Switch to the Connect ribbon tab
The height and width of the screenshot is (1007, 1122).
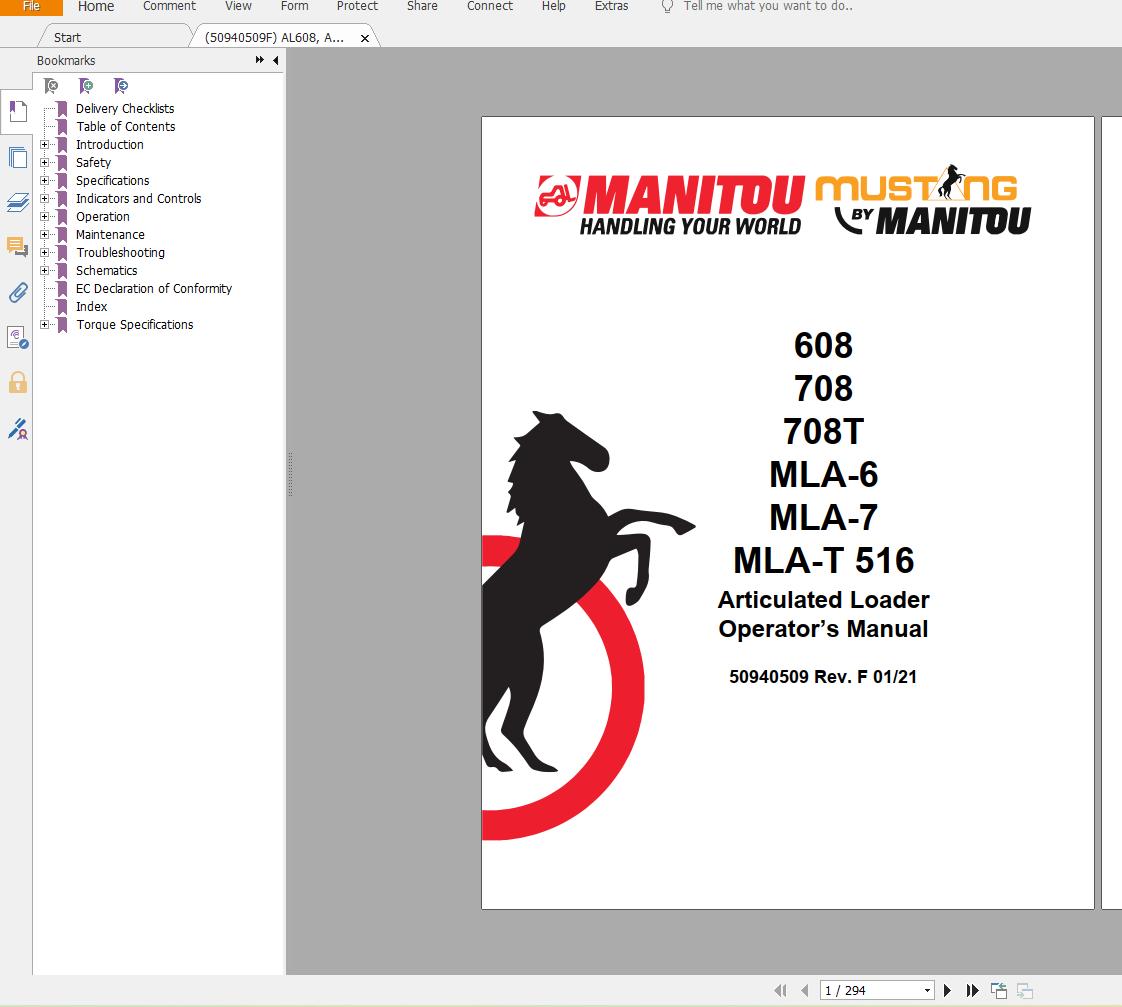pos(489,6)
